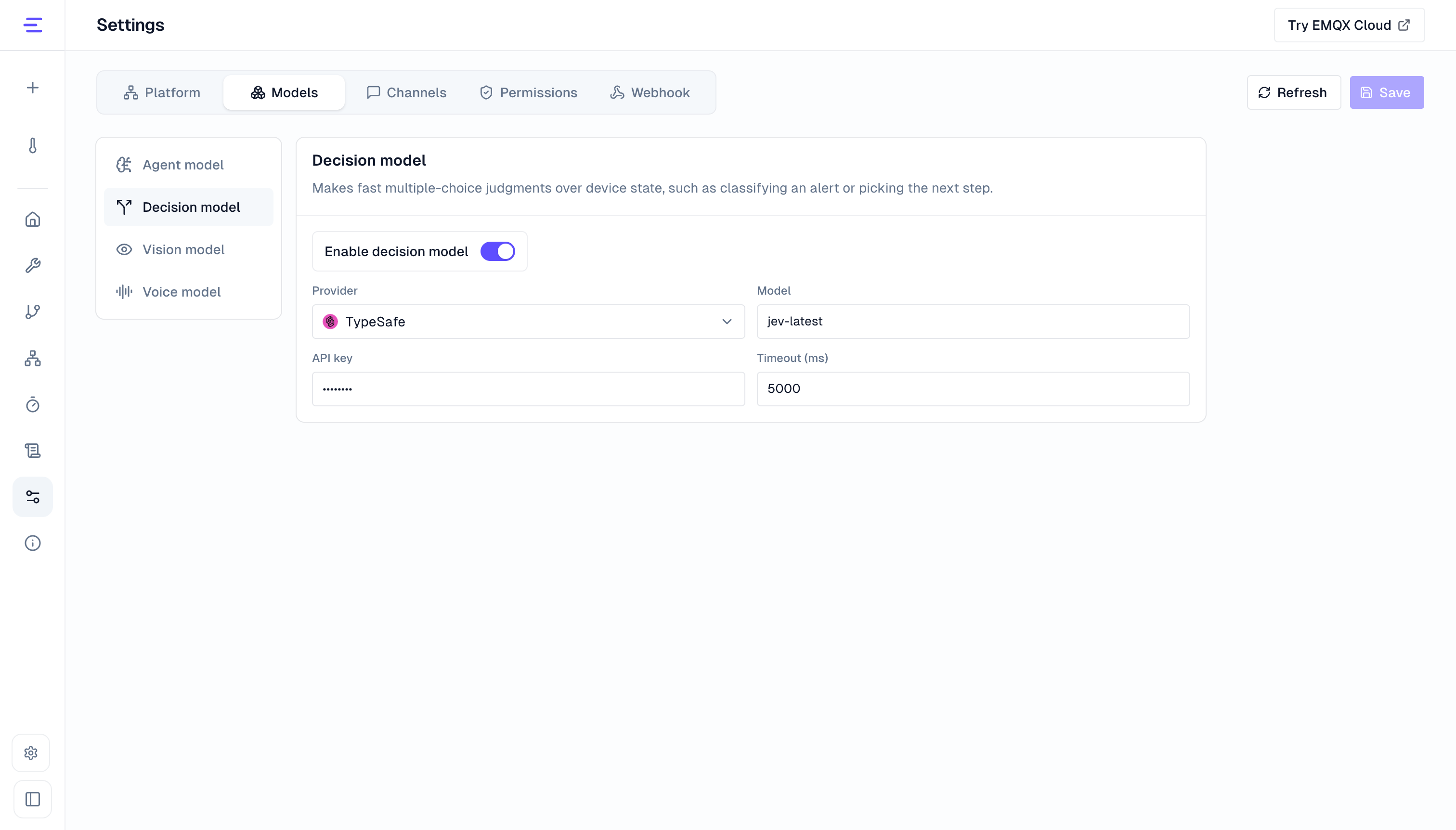Toggle the Enable decision model switch
The width and height of the screenshot is (1456, 830).
coord(498,251)
